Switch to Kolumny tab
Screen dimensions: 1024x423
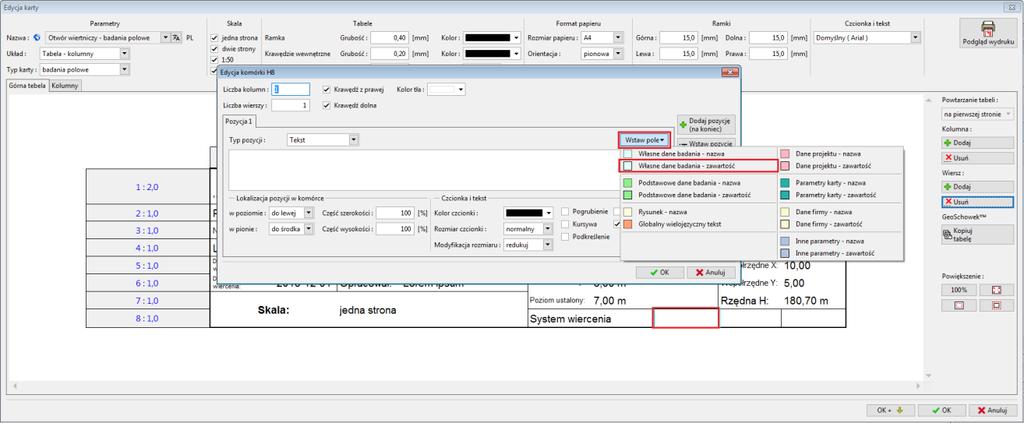65,86
